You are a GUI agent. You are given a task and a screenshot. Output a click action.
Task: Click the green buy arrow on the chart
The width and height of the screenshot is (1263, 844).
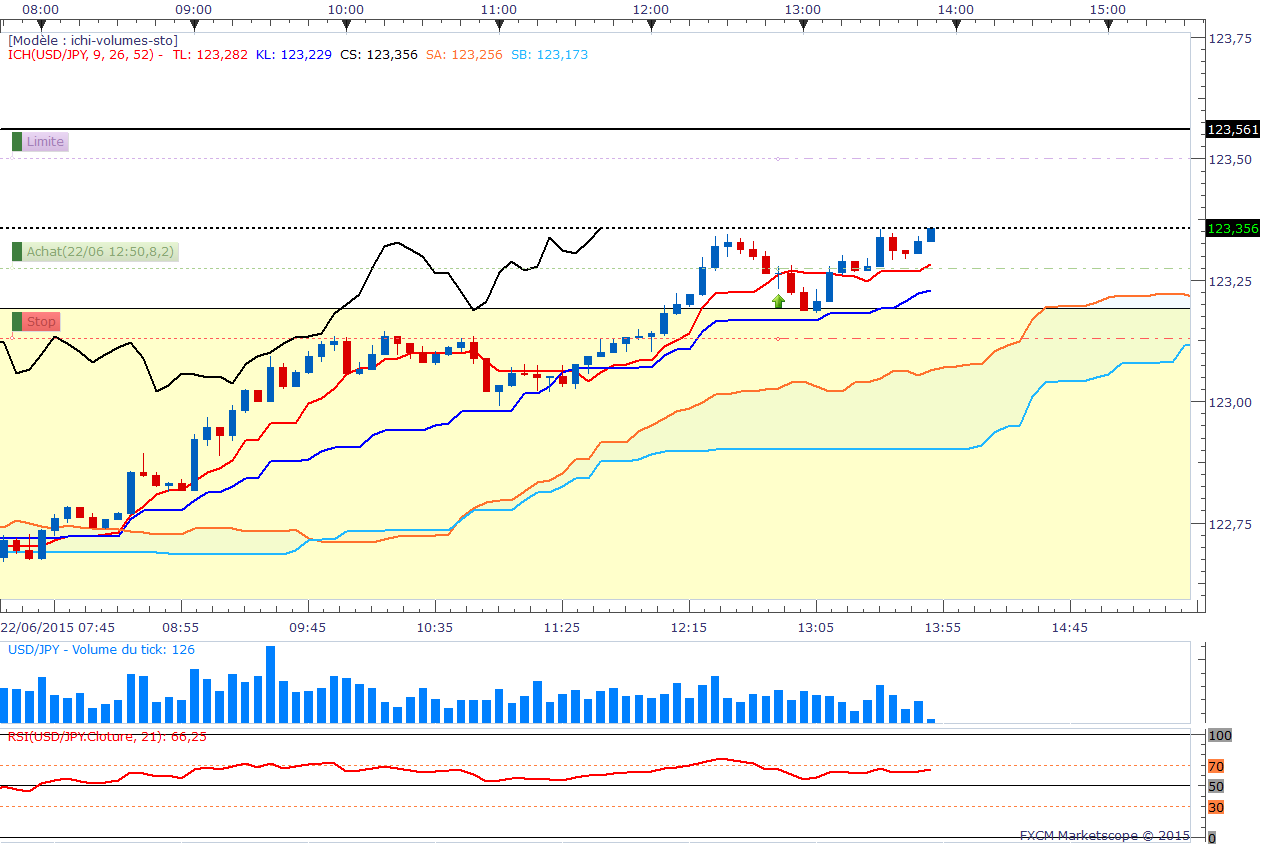(x=778, y=300)
